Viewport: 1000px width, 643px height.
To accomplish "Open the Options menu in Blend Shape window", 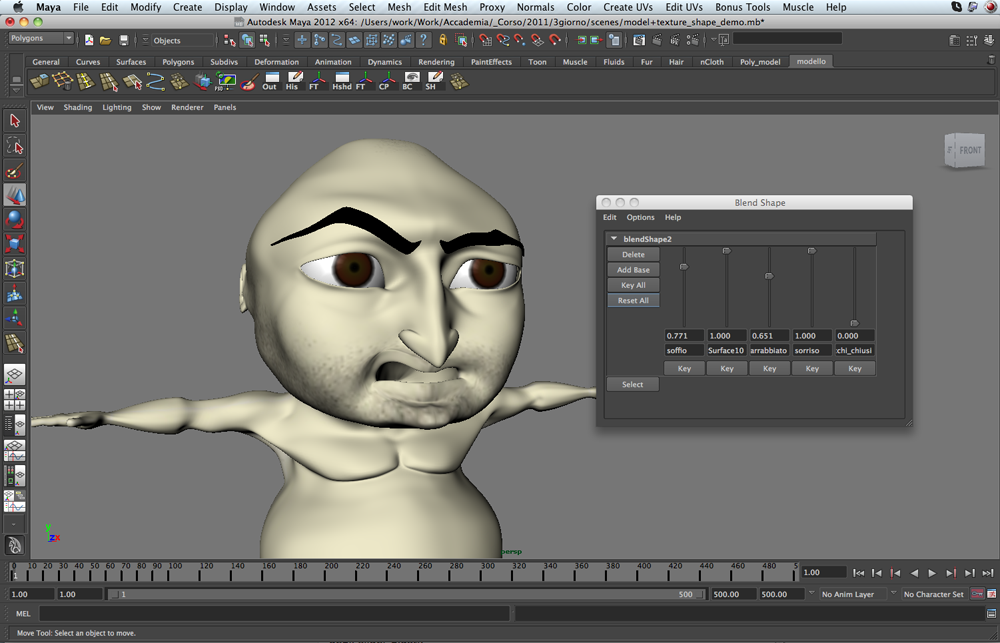I will (x=641, y=217).
